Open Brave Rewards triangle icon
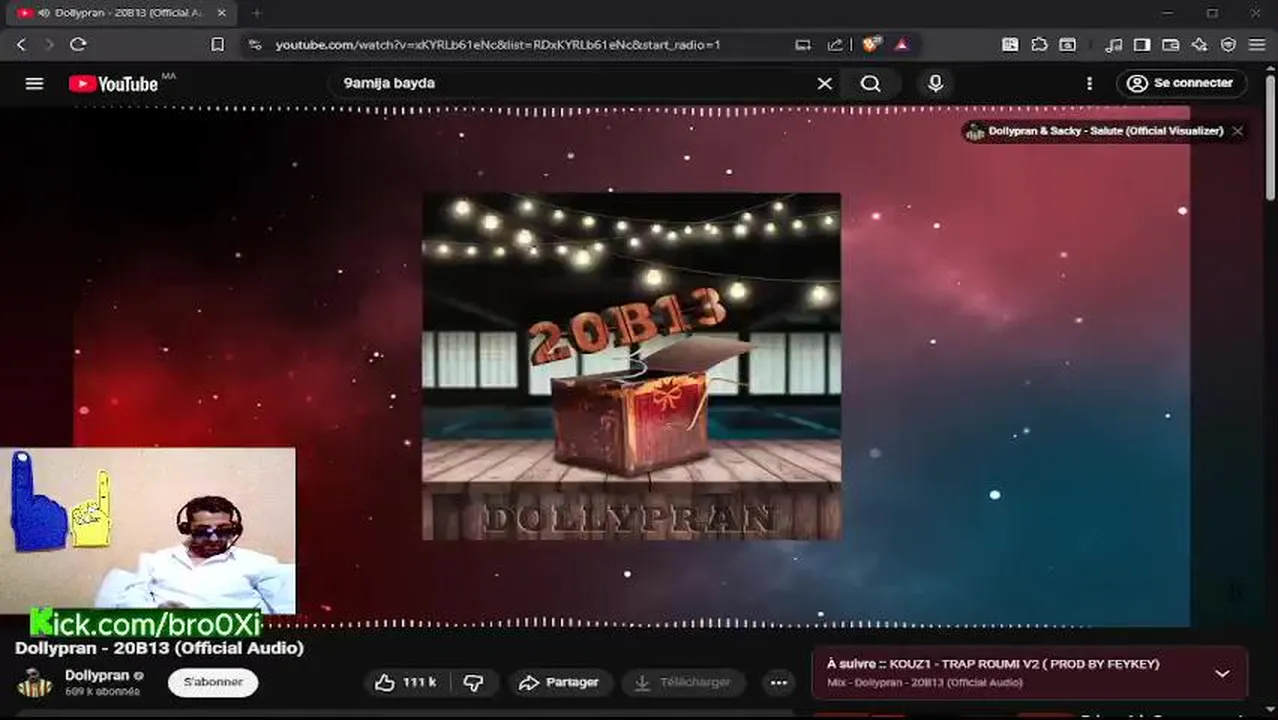 coord(901,44)
